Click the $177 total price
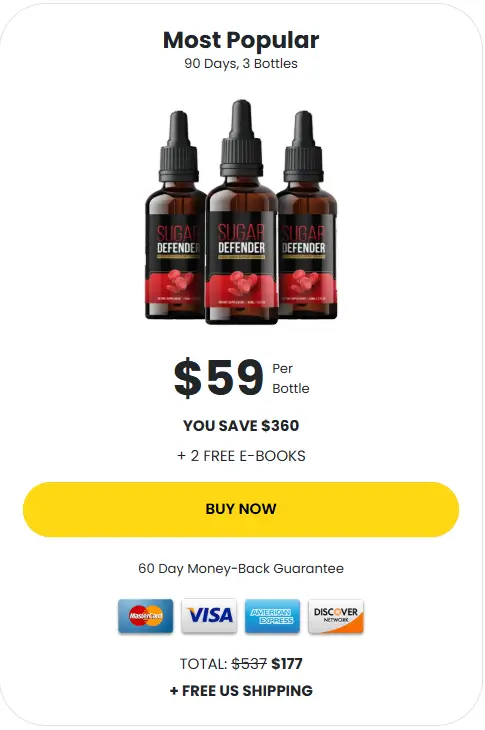The width and height of the screenshot is (485, 730). click(287, 663)
